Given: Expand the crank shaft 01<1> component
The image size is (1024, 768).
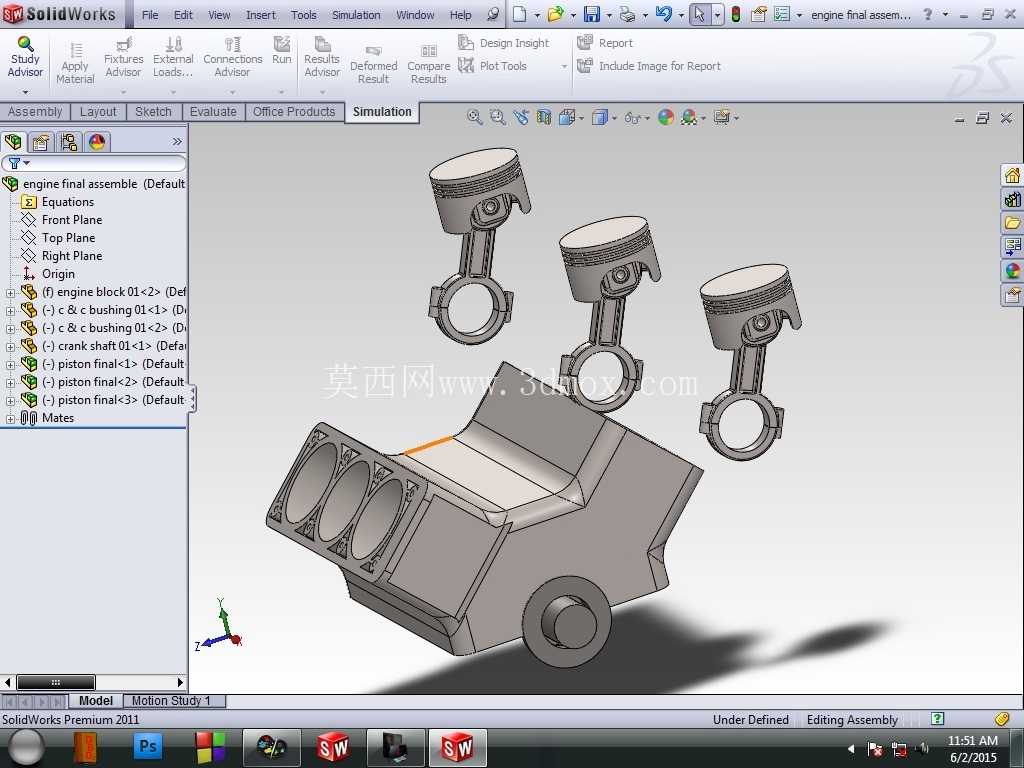Looking at the screenshot, I should [10, 347].
